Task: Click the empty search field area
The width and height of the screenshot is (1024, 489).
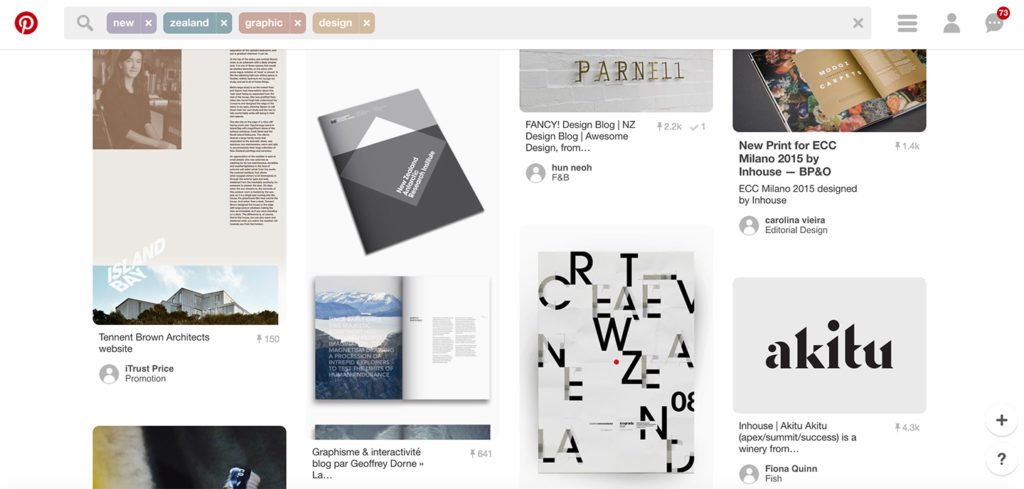Action: (x=611, y=23)
